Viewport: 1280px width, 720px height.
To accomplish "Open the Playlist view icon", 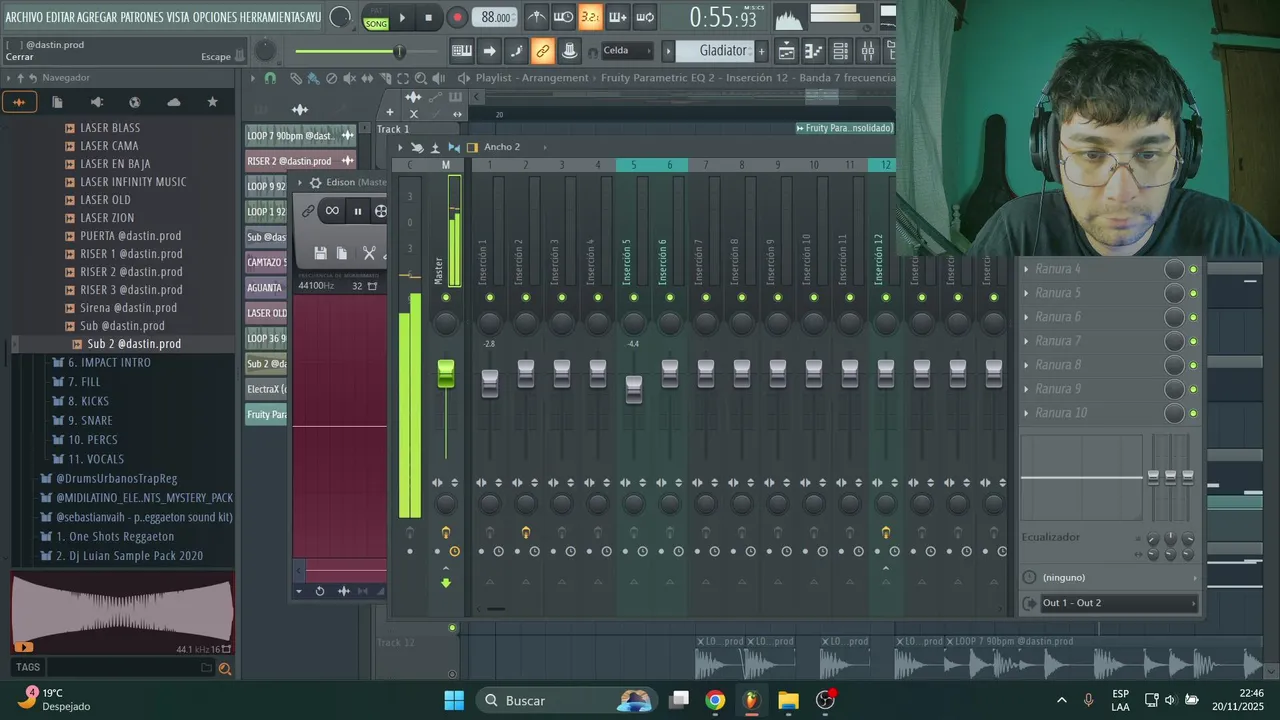I will click(x=787, y=51).
